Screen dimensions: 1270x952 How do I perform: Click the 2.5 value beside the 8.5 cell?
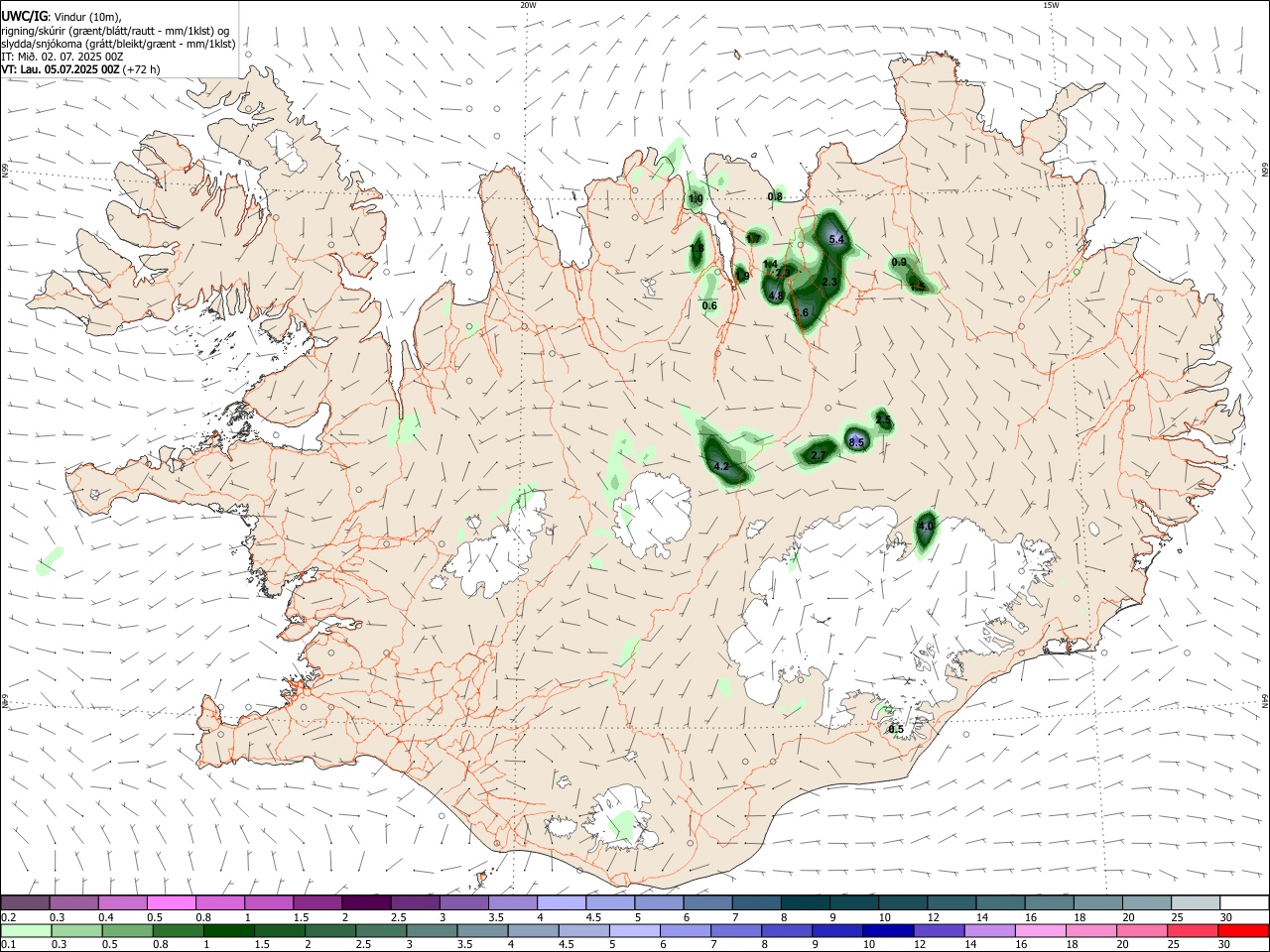coord(883,421)
